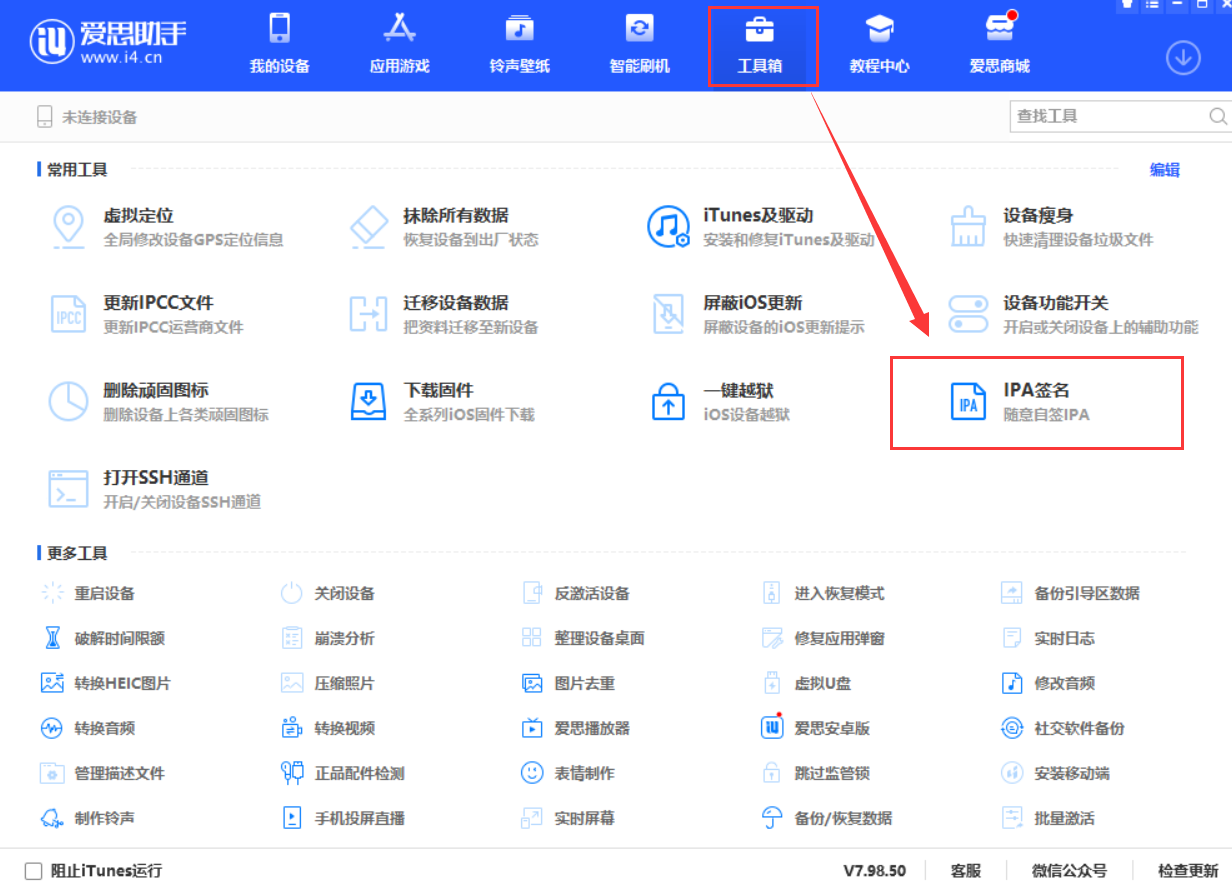Open the IPA签名 tool icon
Viewport: 1232px width, 882px height.
[968, 401]
